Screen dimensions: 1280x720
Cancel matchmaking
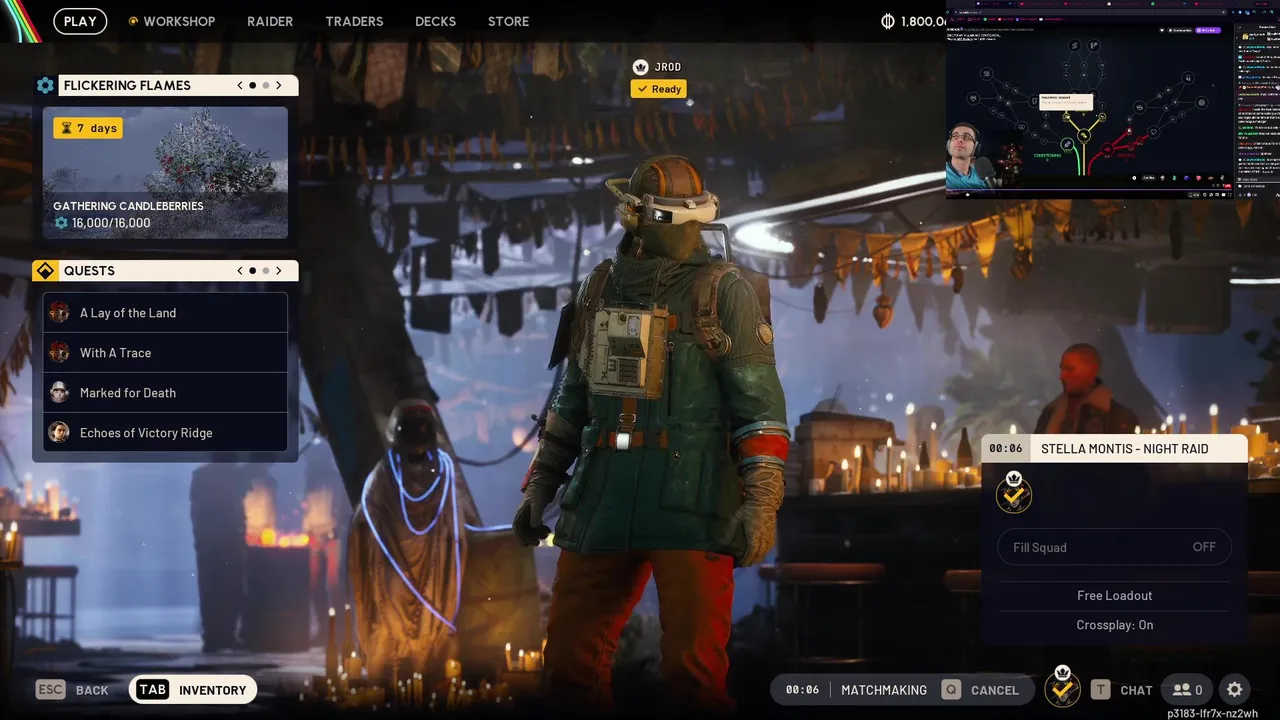coord(982,690)
